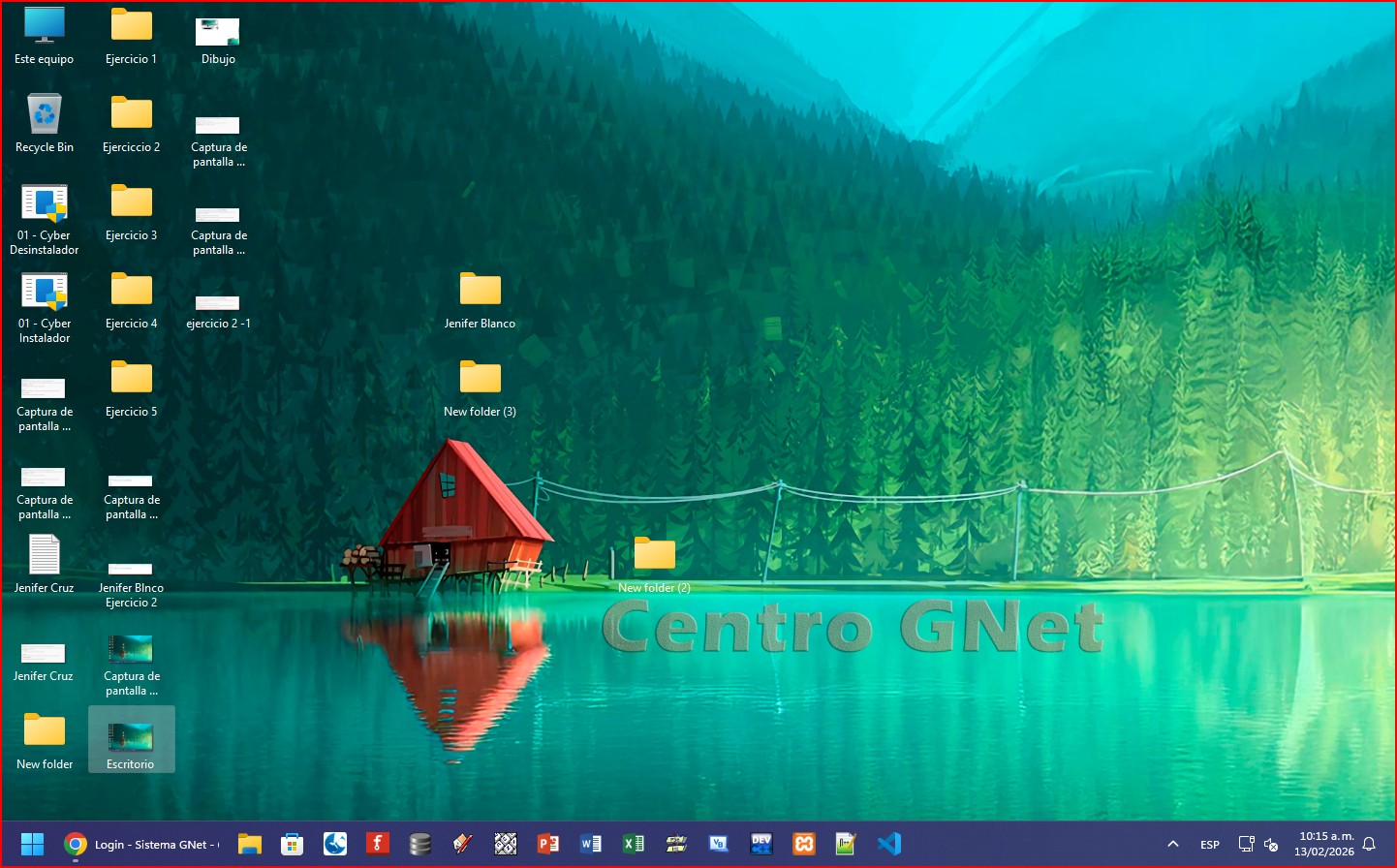Toggle the muted volume speaker icon
The image size is (1397, 868).
point(1272,844)
